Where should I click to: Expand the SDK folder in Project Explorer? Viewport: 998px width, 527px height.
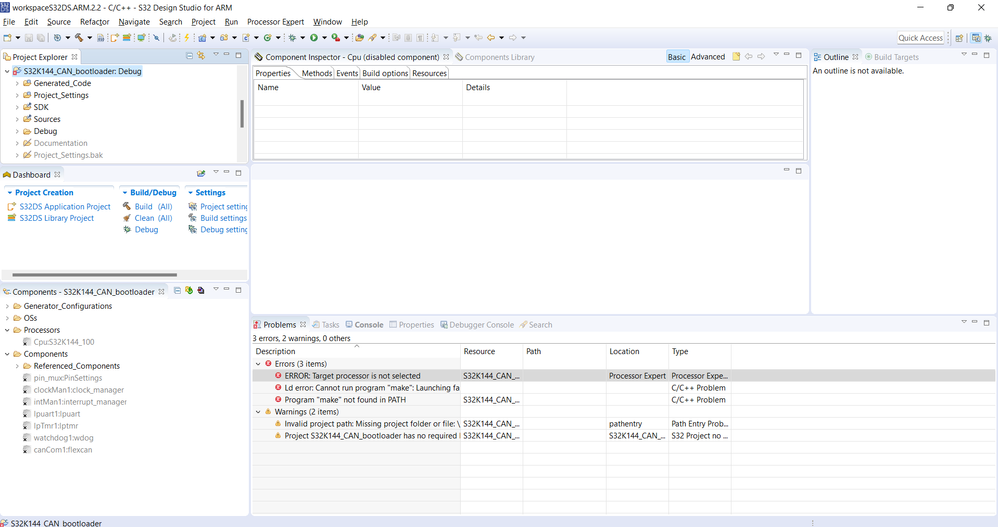(x=17, y=107)
